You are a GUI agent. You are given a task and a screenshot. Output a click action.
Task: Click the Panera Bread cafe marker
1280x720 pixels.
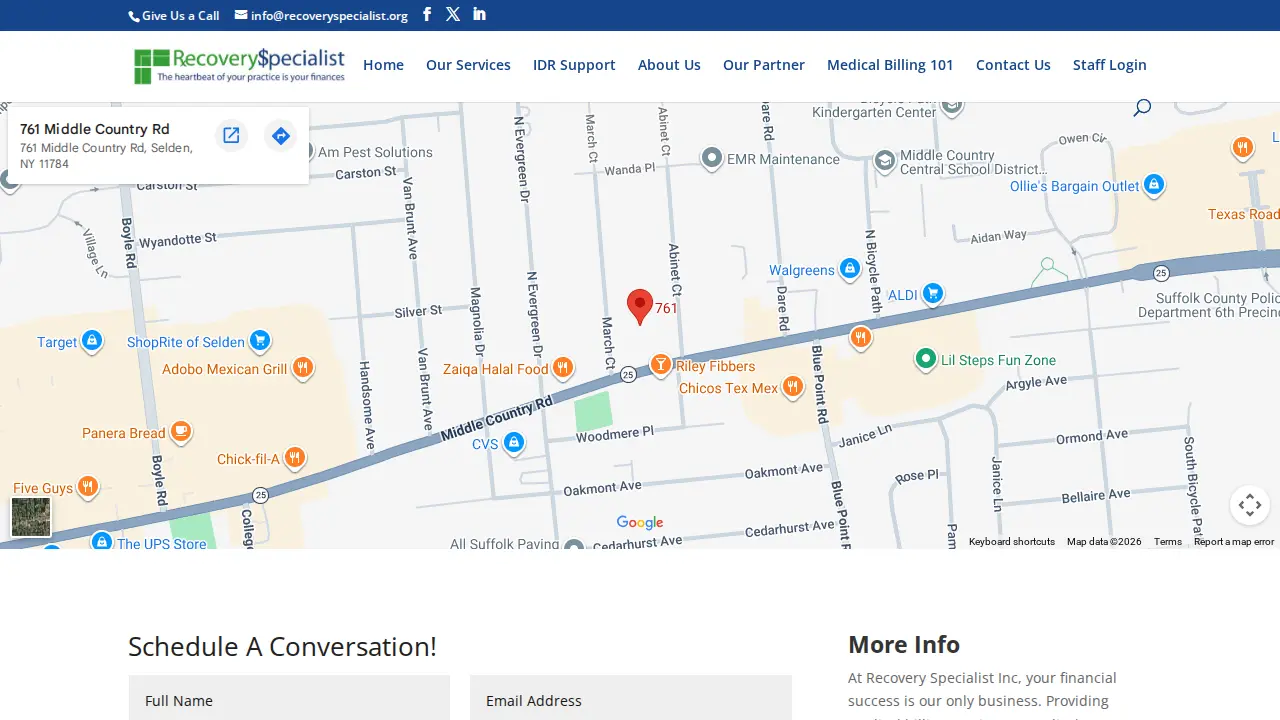coord(181,432)
